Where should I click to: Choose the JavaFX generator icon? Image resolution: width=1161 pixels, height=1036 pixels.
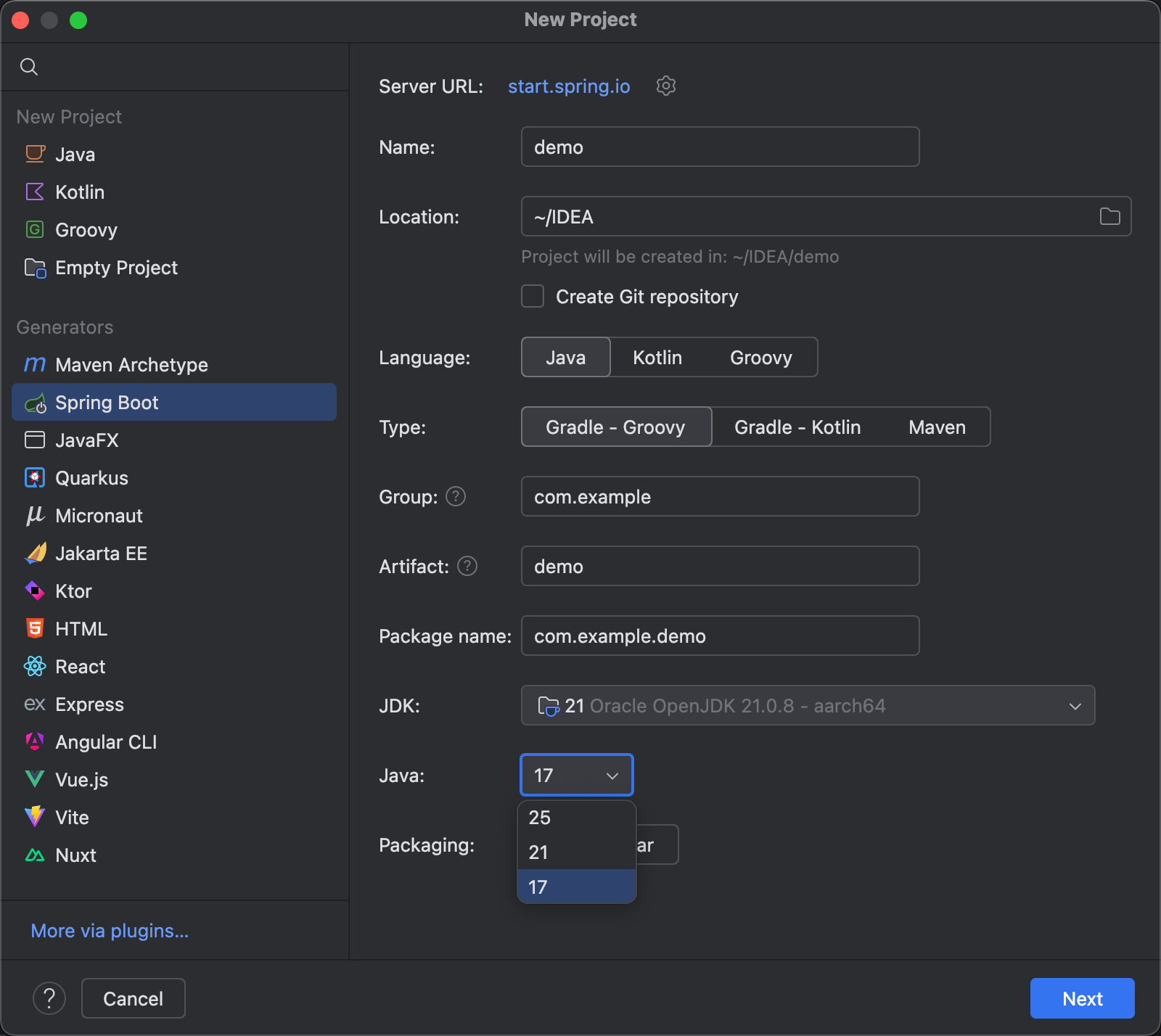point(35,440)
